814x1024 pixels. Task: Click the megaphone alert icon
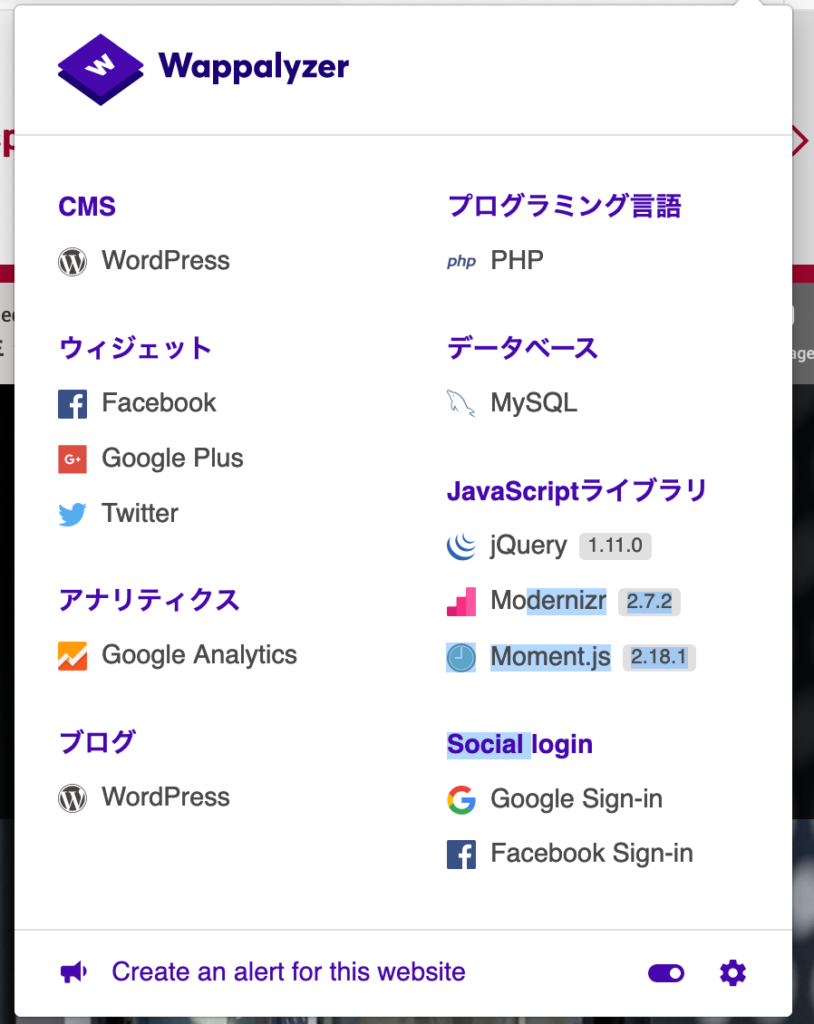point(73,972)
